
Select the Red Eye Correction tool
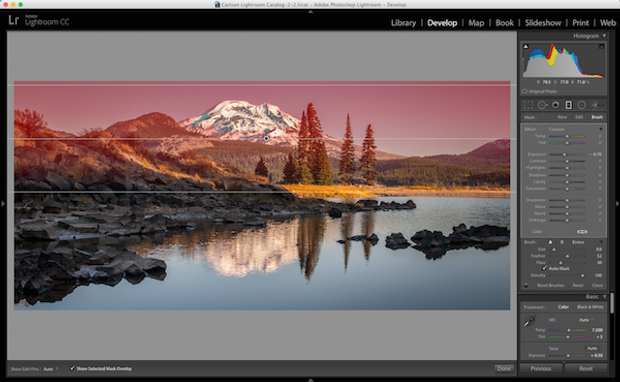[556, 105]
